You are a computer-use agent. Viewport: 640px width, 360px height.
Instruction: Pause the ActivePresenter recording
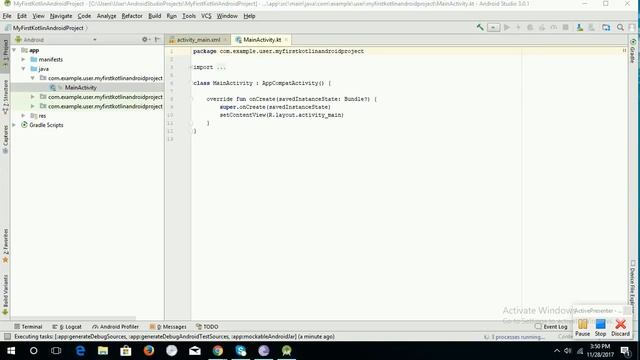[x=582, y=328]
